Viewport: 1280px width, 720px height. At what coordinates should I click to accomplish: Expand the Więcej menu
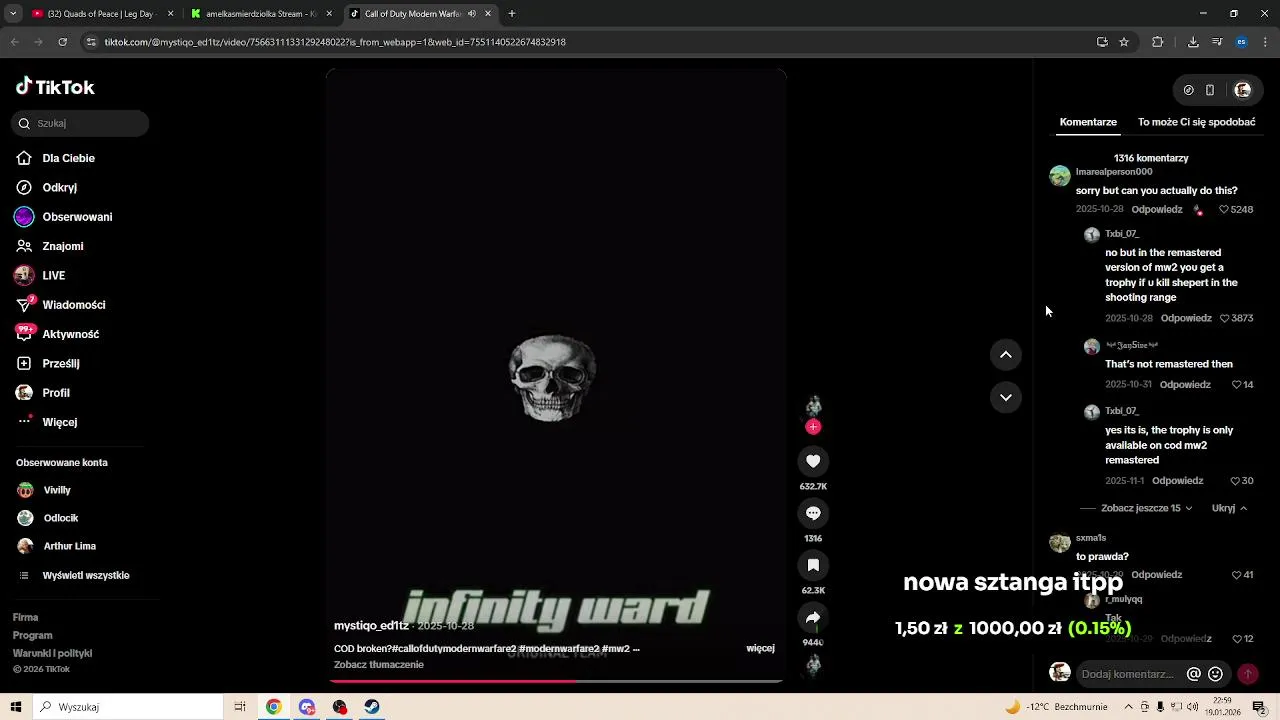47,422
